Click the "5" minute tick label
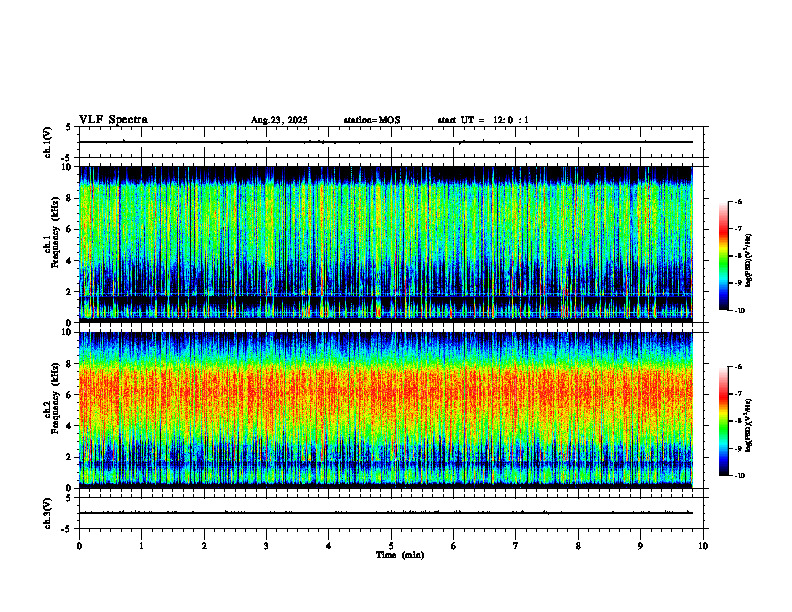792x612 pixels. [x=391, y=546]
